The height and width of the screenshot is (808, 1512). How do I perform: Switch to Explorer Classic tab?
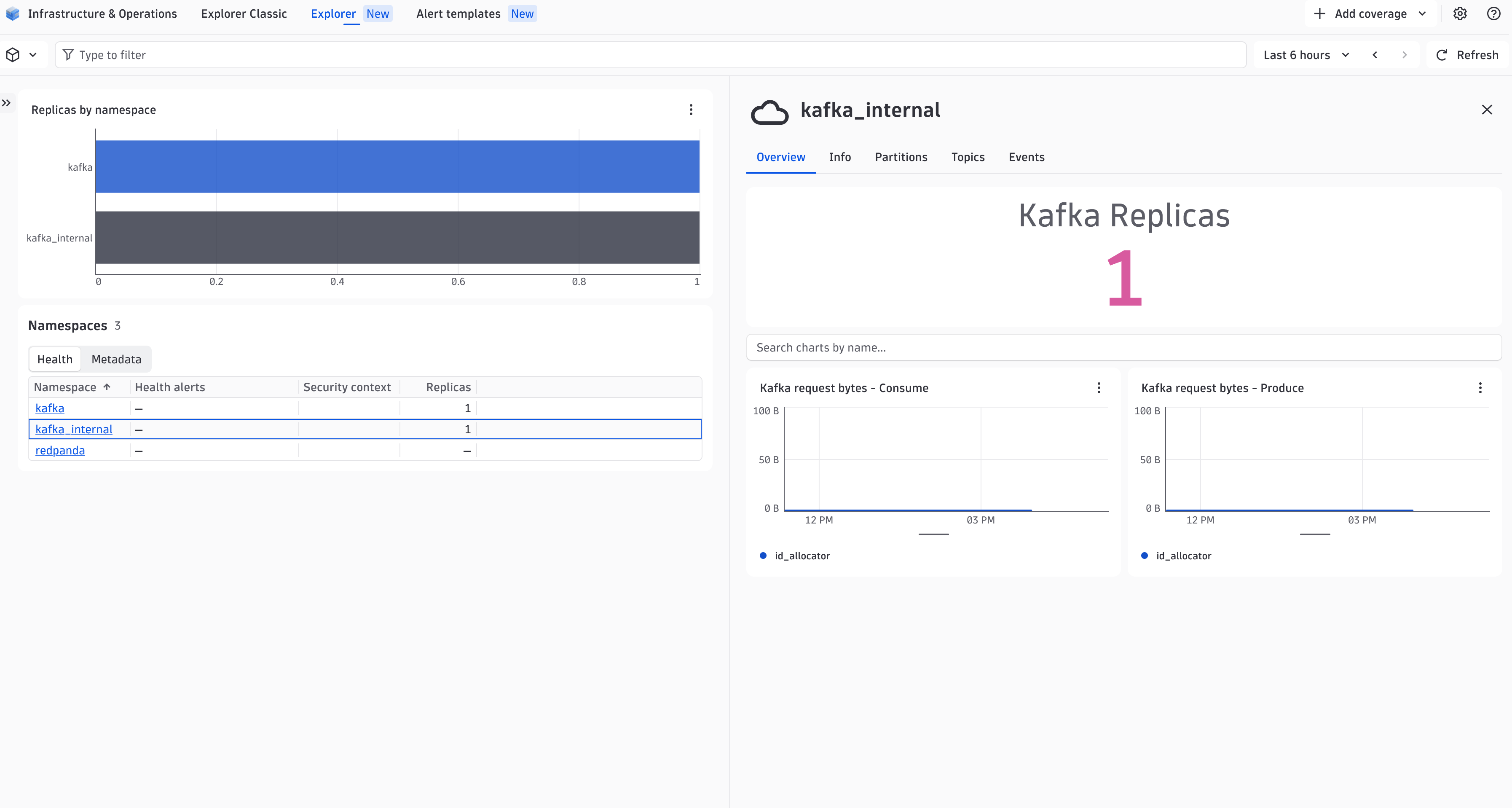click(x=244, y=13)
